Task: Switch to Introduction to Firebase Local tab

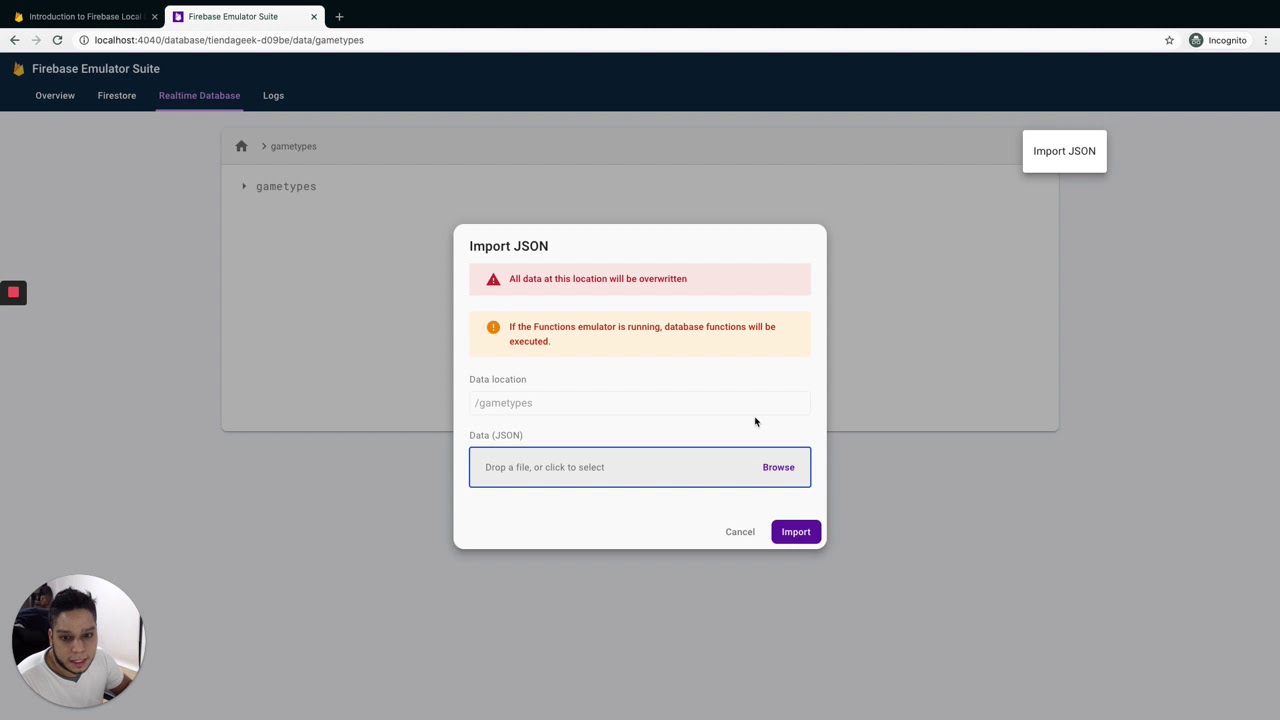Action: coord(84,16)
